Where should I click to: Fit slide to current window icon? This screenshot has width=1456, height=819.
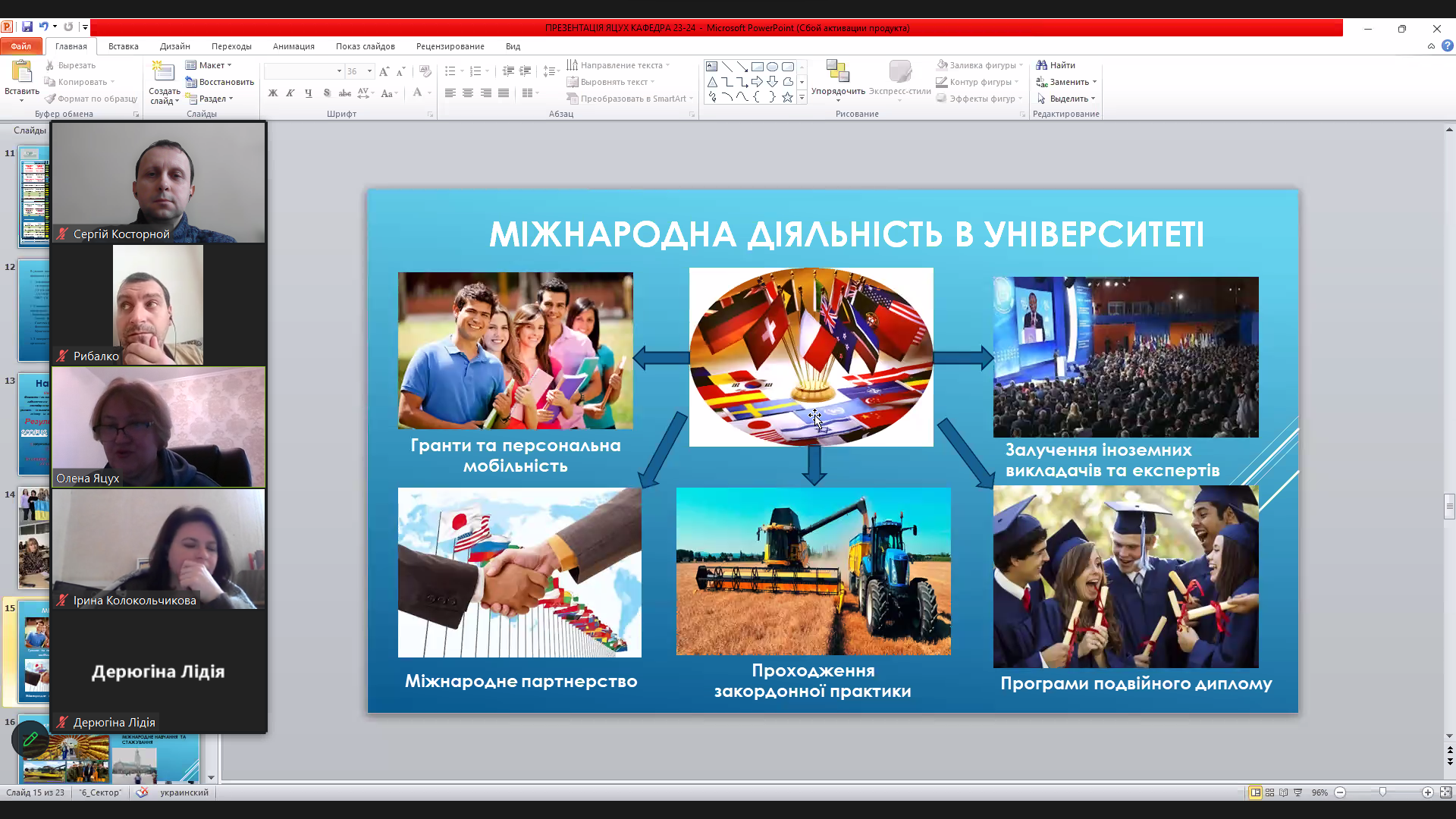1445,792
